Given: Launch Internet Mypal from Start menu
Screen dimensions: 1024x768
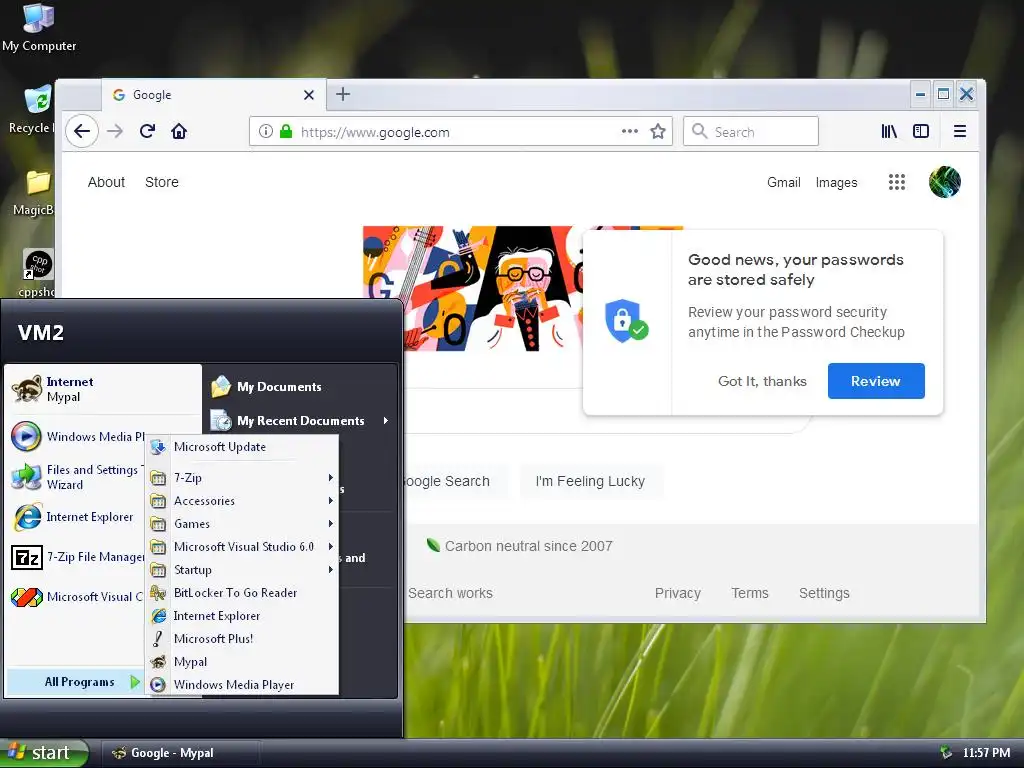Looking at the screenshot, I should coord(103,389).
